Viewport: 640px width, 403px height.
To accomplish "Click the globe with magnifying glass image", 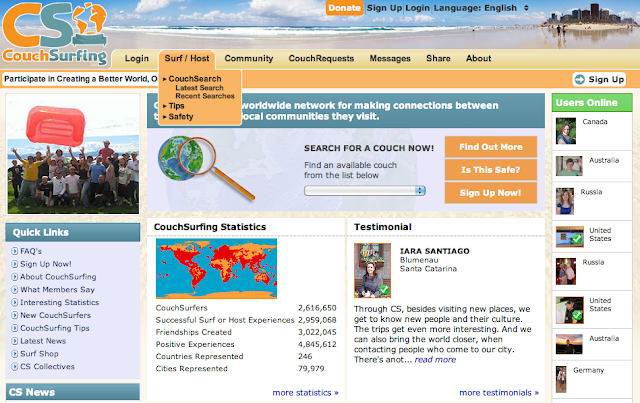I will (206, 167).
